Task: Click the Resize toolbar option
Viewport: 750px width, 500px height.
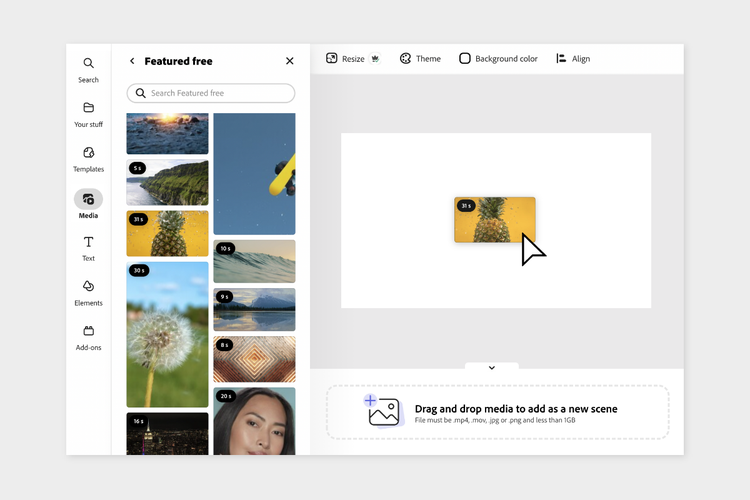Action: tap(353, 58)
